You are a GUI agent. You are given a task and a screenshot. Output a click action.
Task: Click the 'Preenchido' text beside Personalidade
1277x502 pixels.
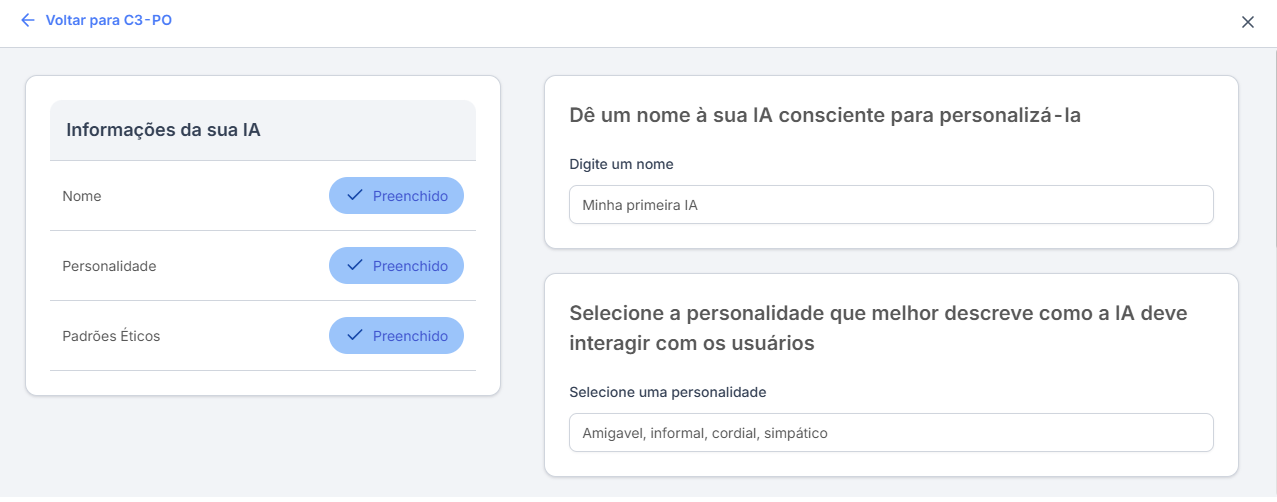(410, 266)
